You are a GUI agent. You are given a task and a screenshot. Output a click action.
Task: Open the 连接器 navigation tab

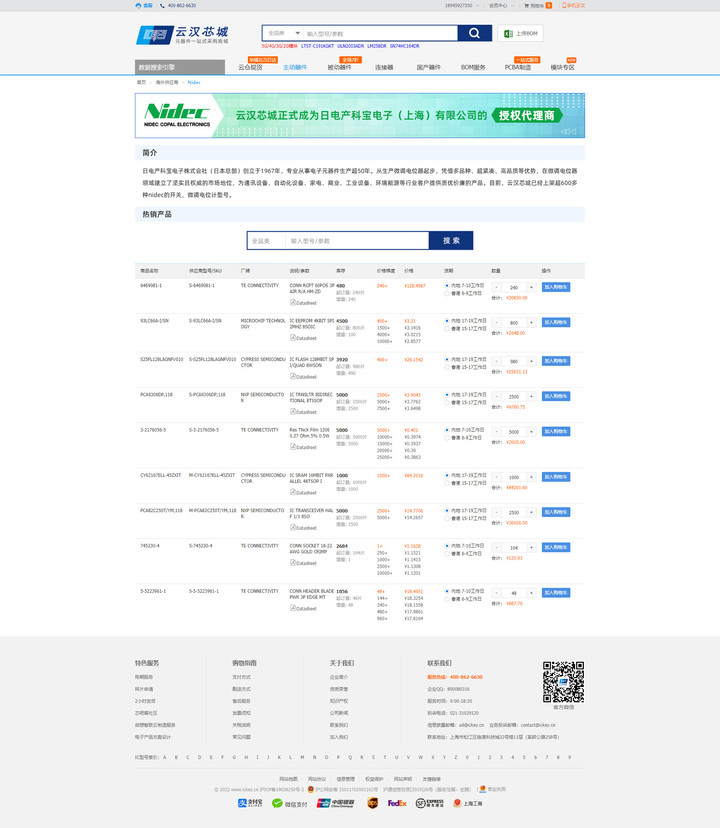pos(384,67)
